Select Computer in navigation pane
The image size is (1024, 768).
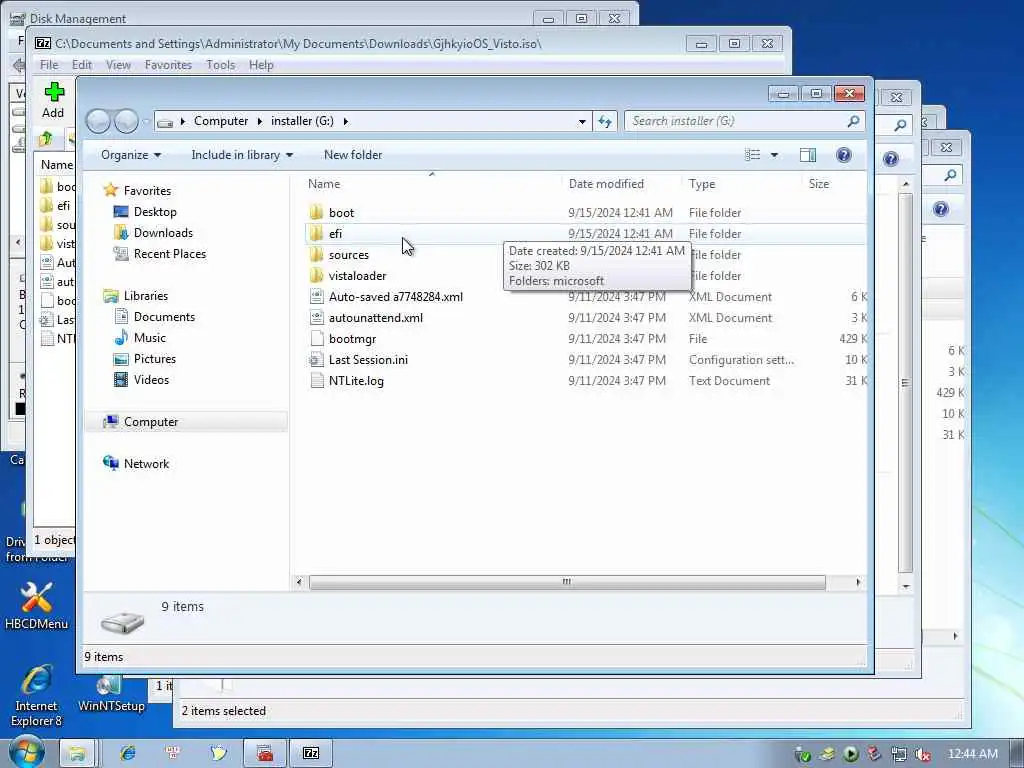(x=150, y=422)
